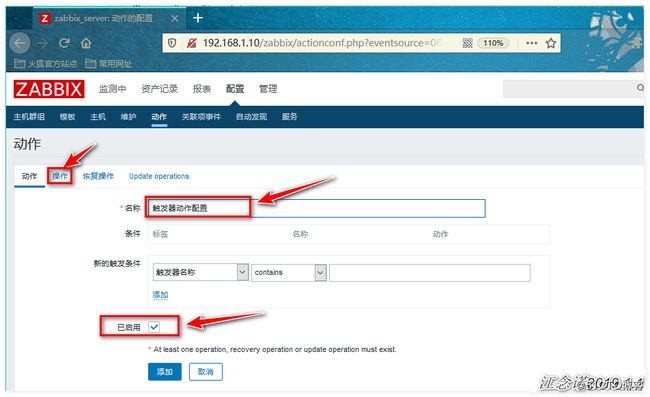Viewport: 650px width, 397px height.
Task: Click the blue 添加 submit button
Action: pos(165,372)
